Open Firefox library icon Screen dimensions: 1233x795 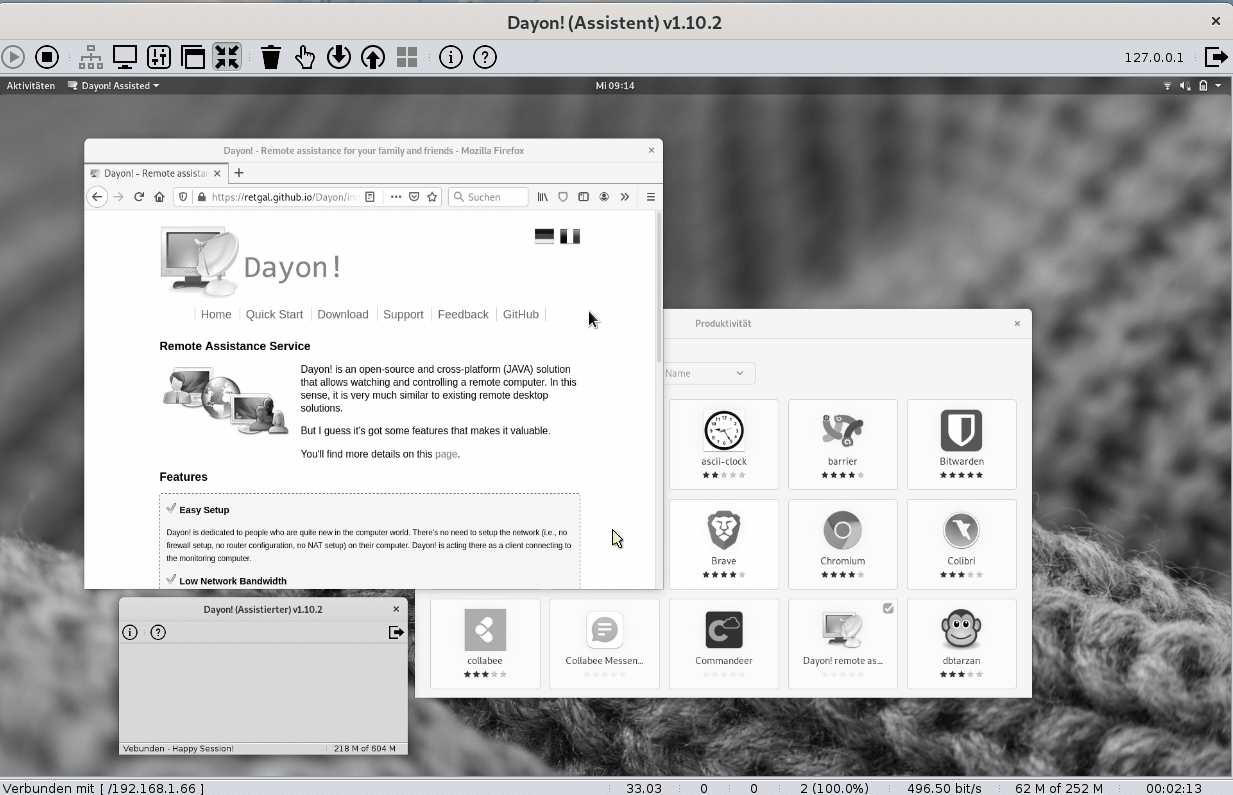543,197
